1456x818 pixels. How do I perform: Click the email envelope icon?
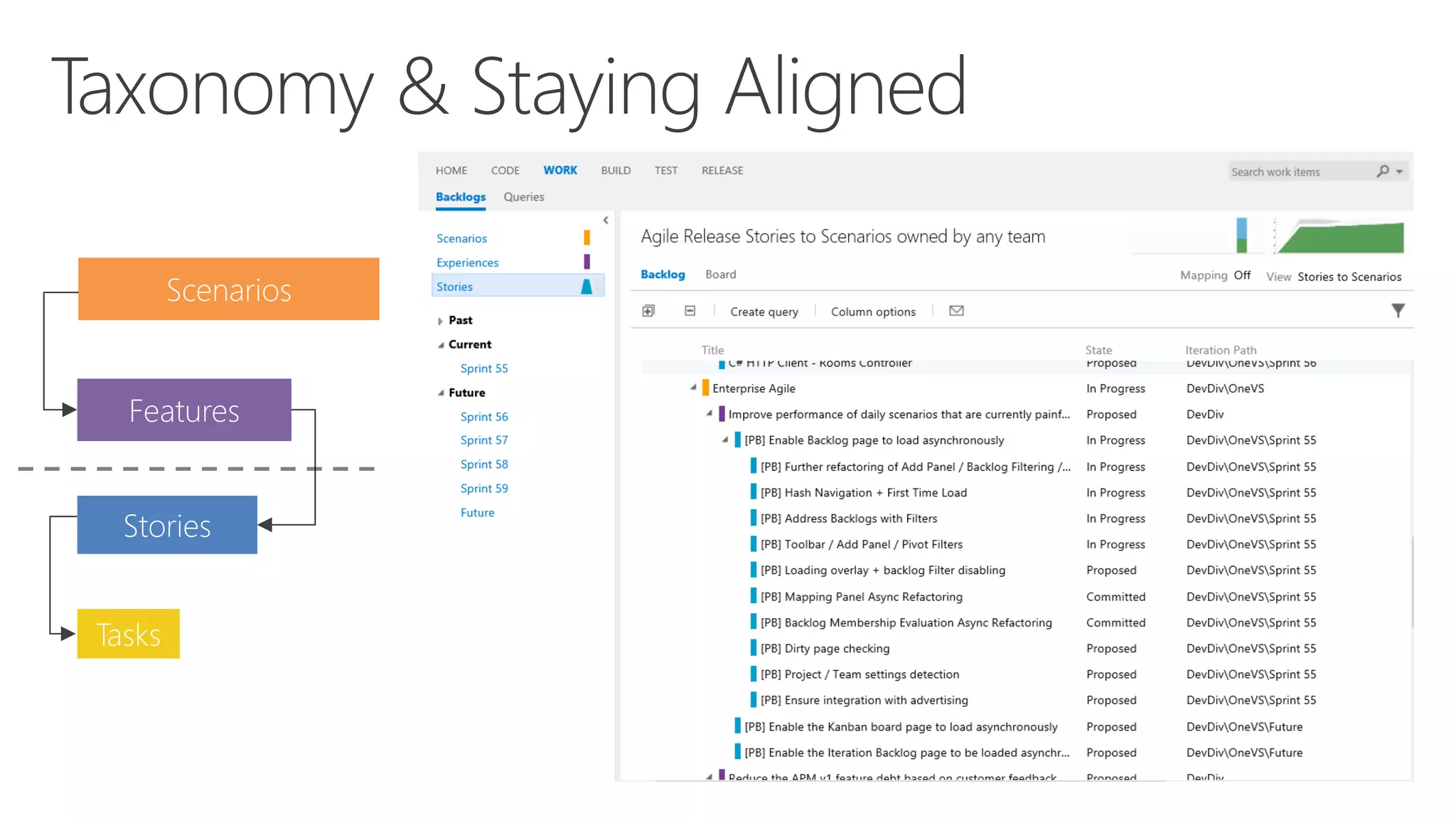(x=956, y=311)
